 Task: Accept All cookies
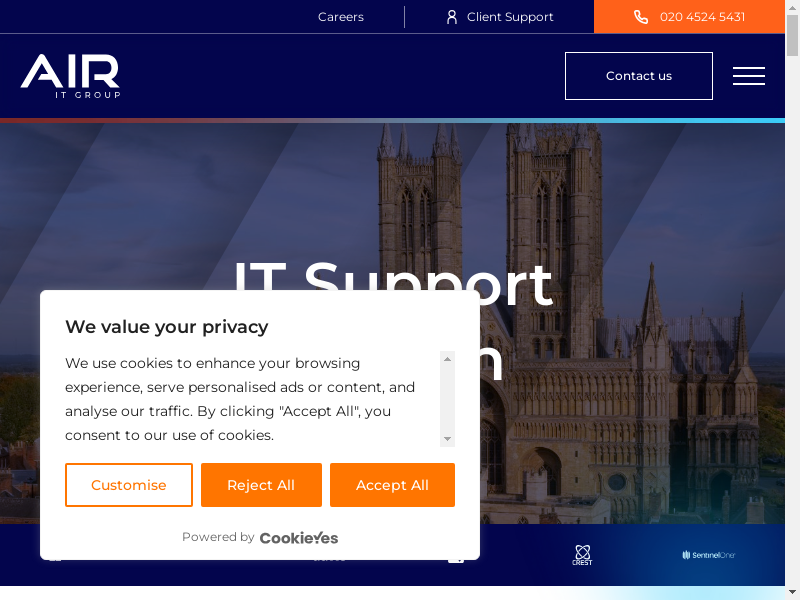coord(392,485)
